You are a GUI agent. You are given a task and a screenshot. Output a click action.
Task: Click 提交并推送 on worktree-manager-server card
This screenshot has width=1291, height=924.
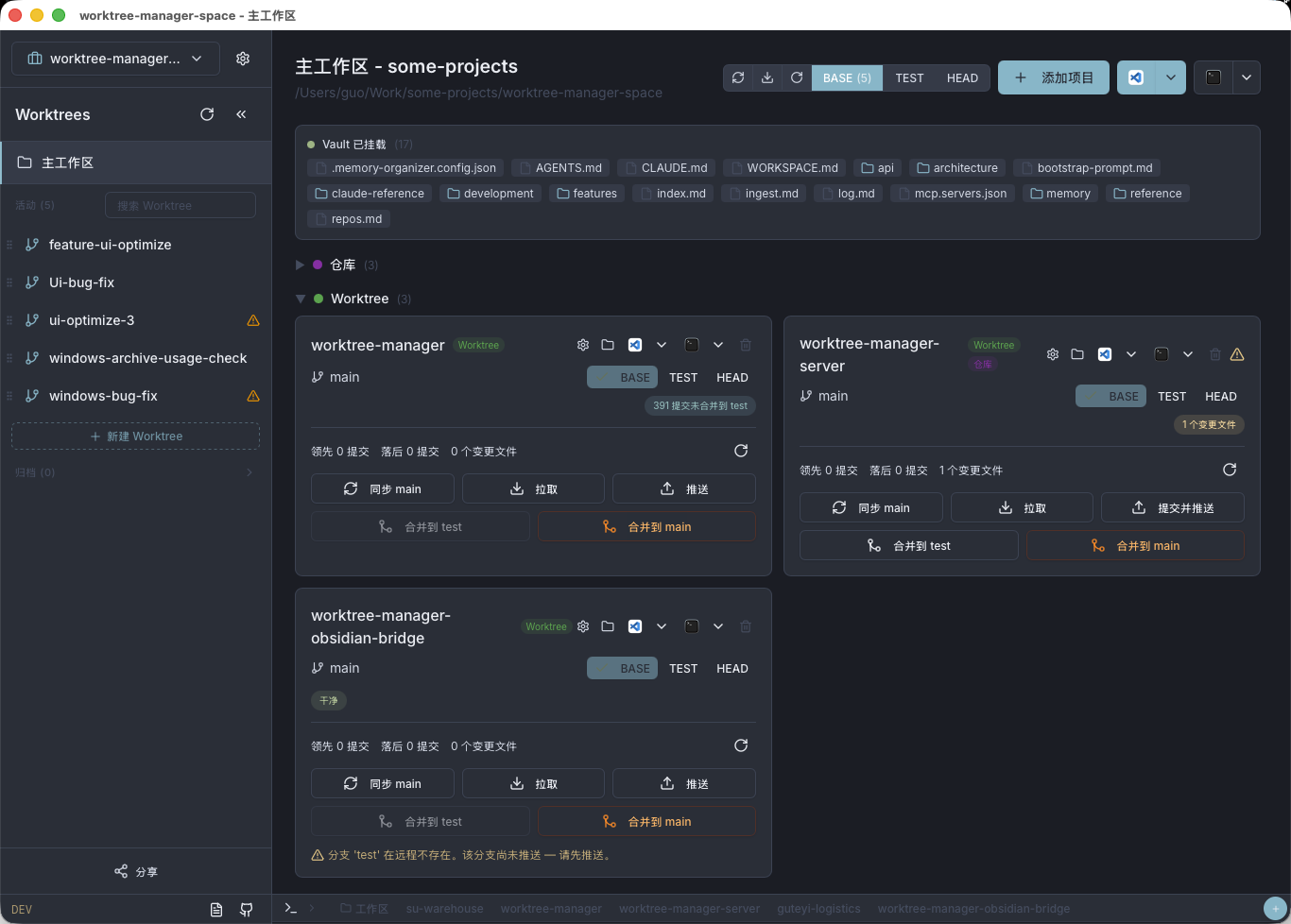1173,507
